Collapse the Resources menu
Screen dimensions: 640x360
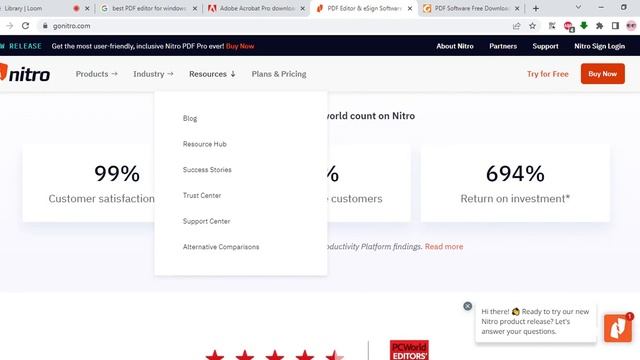212,74
